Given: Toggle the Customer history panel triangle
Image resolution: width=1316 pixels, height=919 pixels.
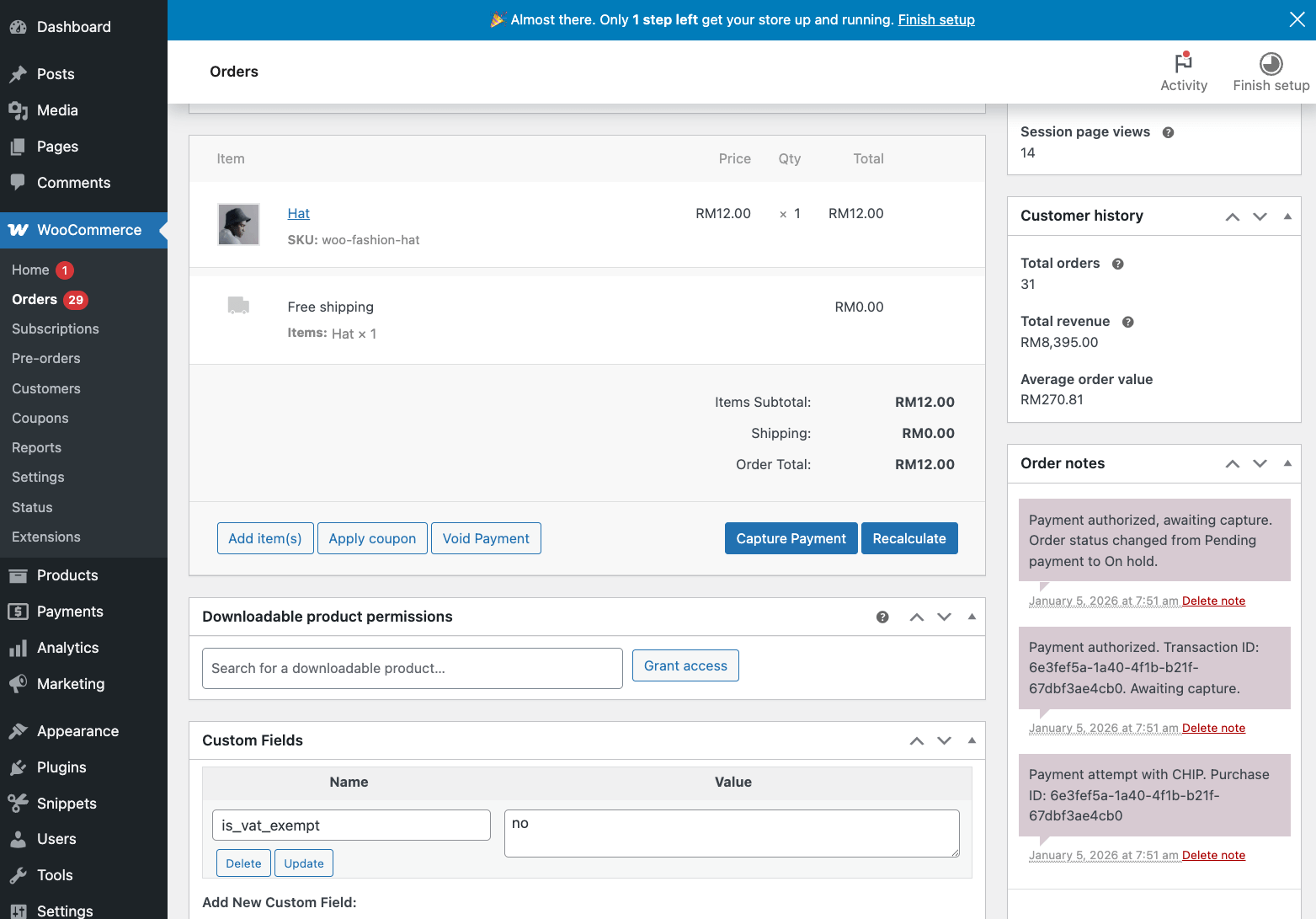Looking at the screenshot, I should click(x=1287, y=216).
